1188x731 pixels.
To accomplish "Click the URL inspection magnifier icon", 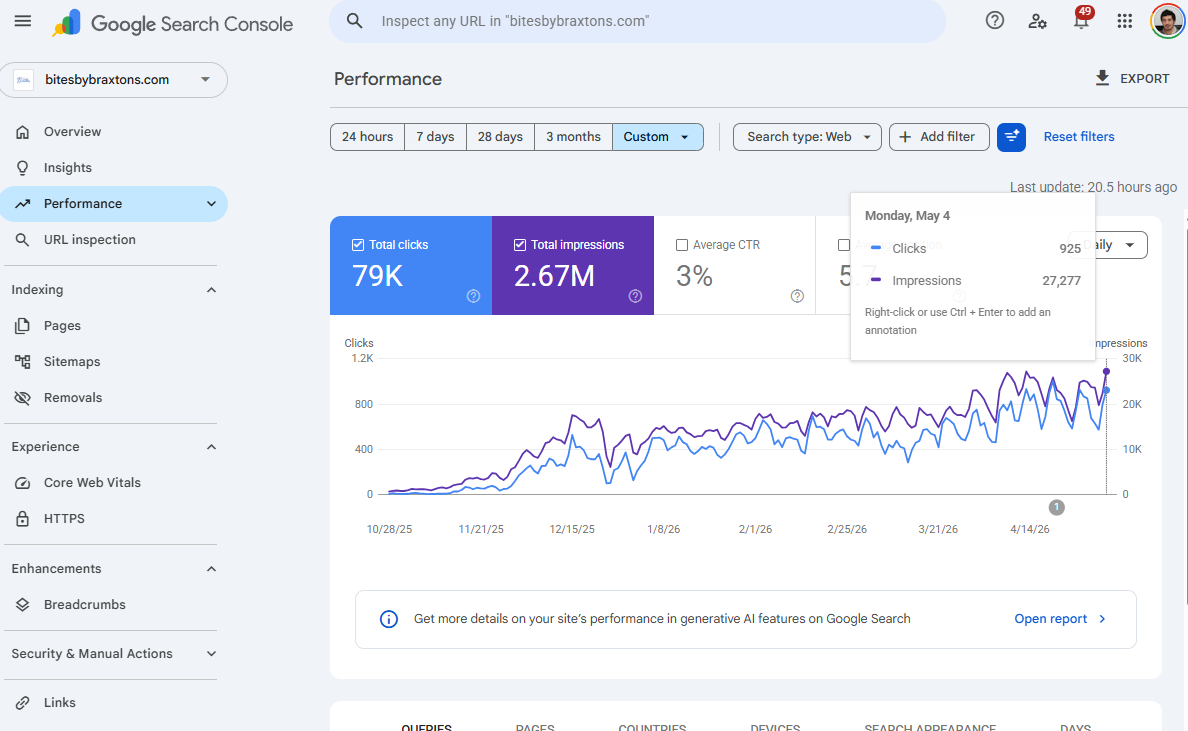I will [23, 239].
